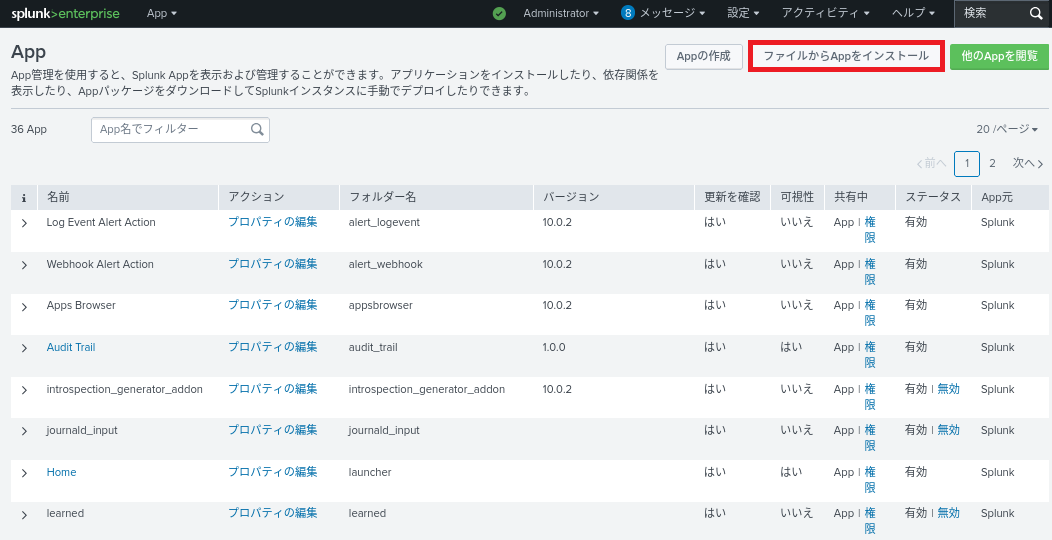
Task: Click the Splunk enterprise logo
Action: pyautogui.click(x=65, y=14)
